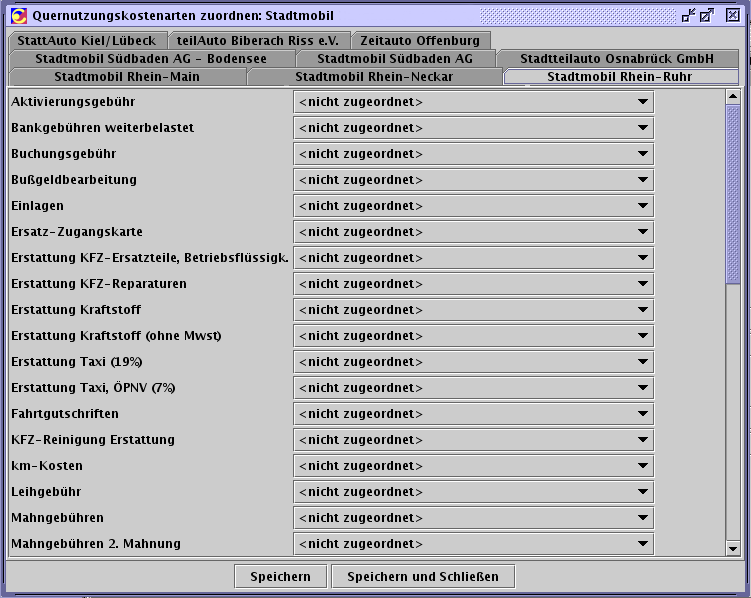Expand the KFZ-Reinigung Erstattung dropdown
The image size is (751, 598).
click(473, 440)
